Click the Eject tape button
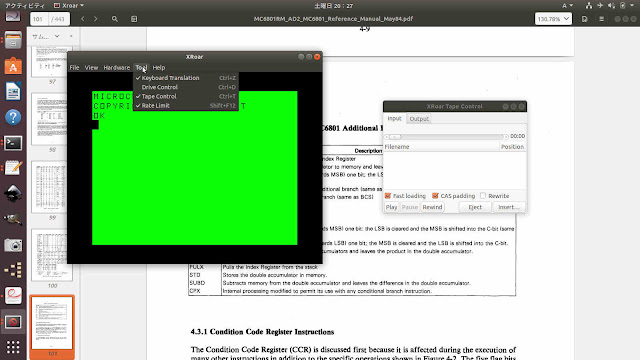 point(475,207)
